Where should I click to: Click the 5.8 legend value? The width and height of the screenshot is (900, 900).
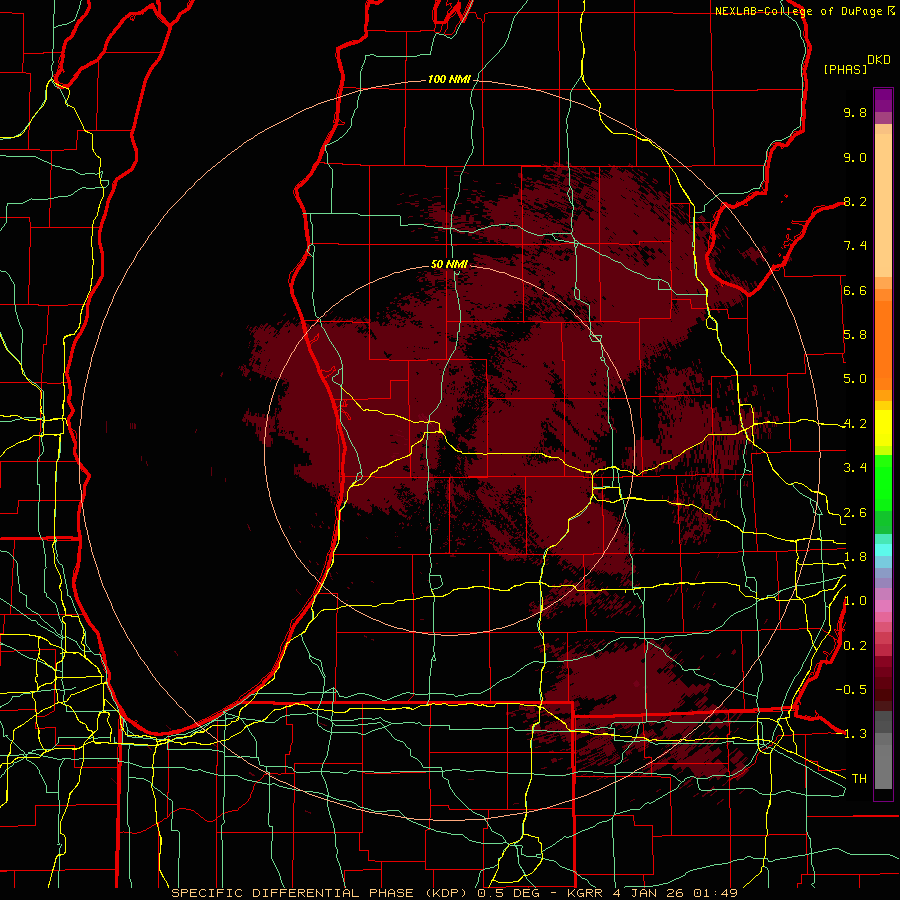click(x=855, y=335)
